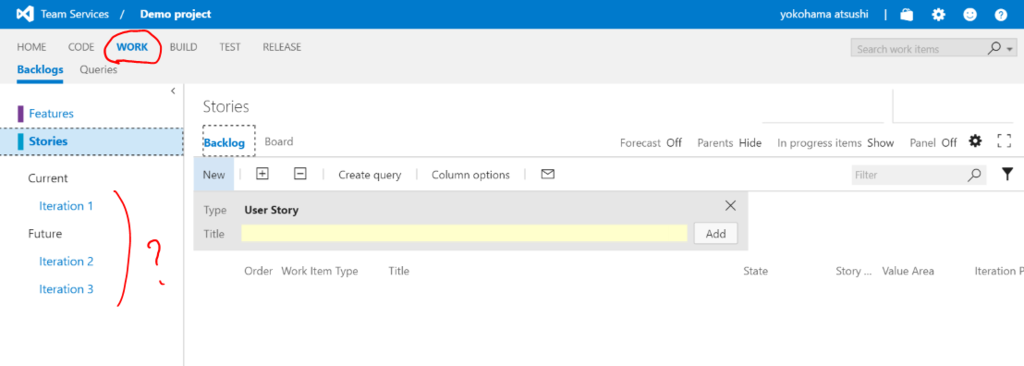Click the filter funnel icon
This screenshot has width=1024, height=366.
click(1008, 174)
